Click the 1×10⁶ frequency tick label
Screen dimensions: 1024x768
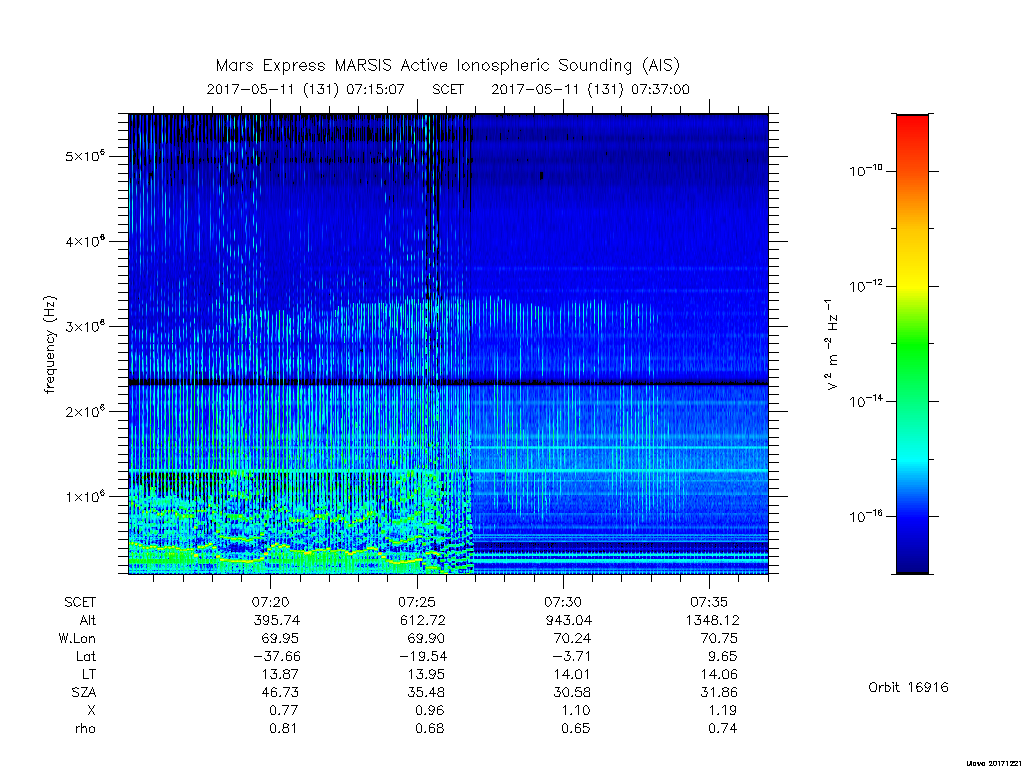point(85,496)
